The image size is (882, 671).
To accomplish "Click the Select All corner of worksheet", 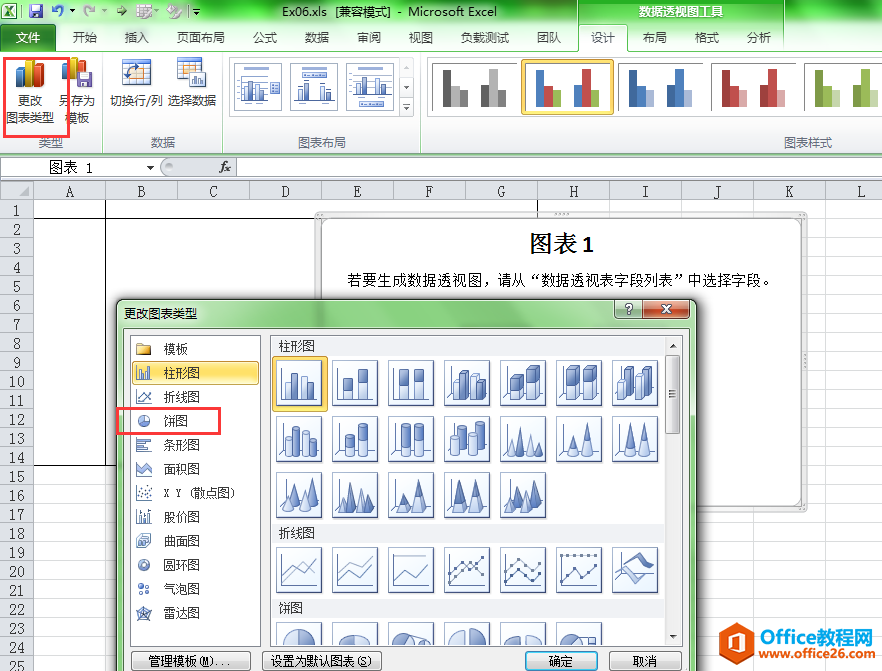I will pyautogui.click(x=17, y=192).
